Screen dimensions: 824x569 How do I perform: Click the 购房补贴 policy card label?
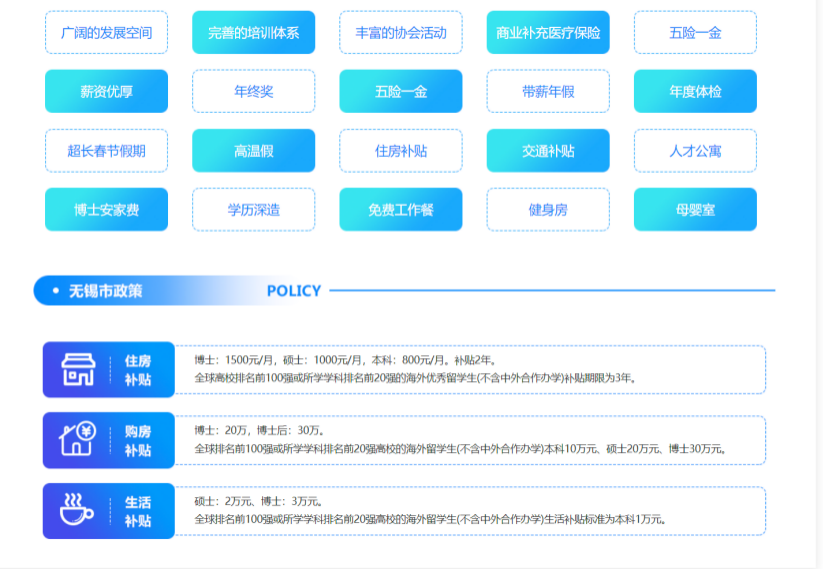pos(138,440)
